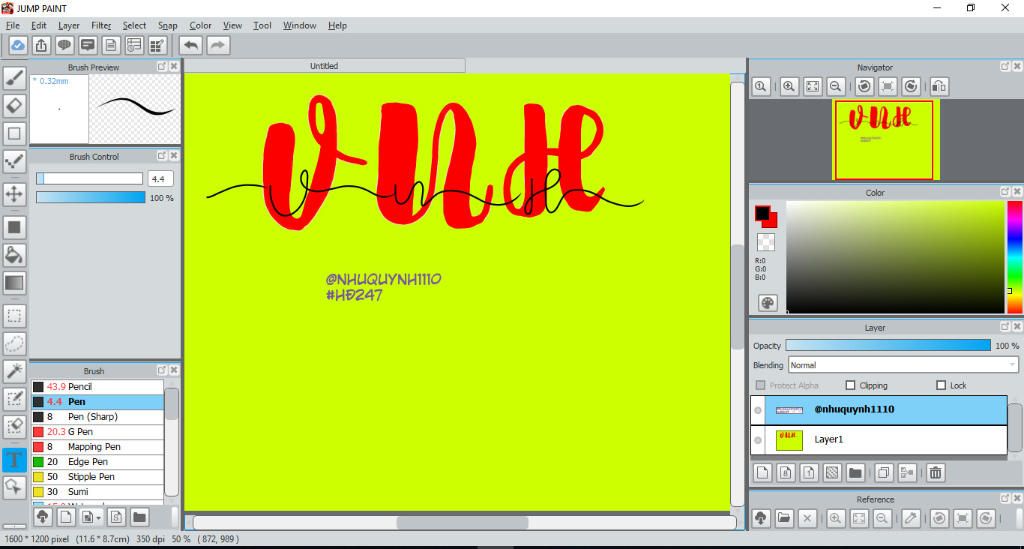This screenshot has width=1024, height=549.
Task: Click the export icon in top toolbar
Action: 41,45
